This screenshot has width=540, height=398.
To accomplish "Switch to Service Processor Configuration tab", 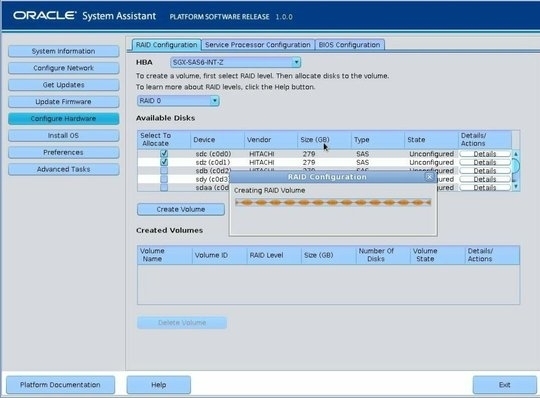I will (258, 45).
